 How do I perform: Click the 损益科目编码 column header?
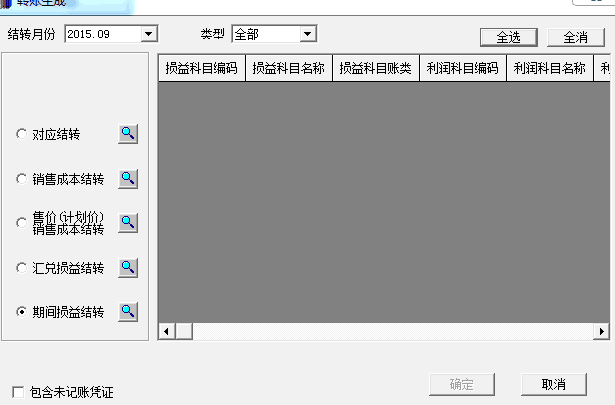(202, 68)
